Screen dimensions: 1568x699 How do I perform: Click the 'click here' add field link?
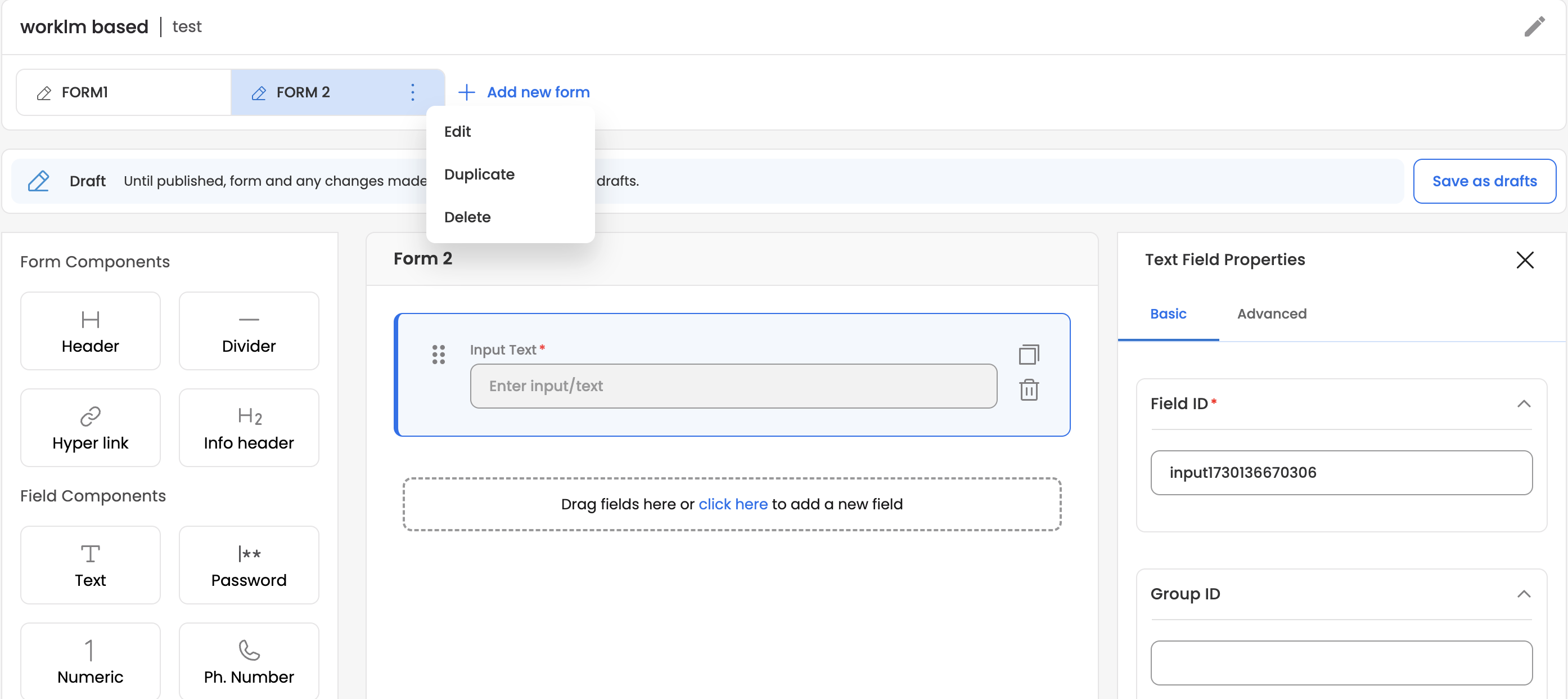[733, 504]
